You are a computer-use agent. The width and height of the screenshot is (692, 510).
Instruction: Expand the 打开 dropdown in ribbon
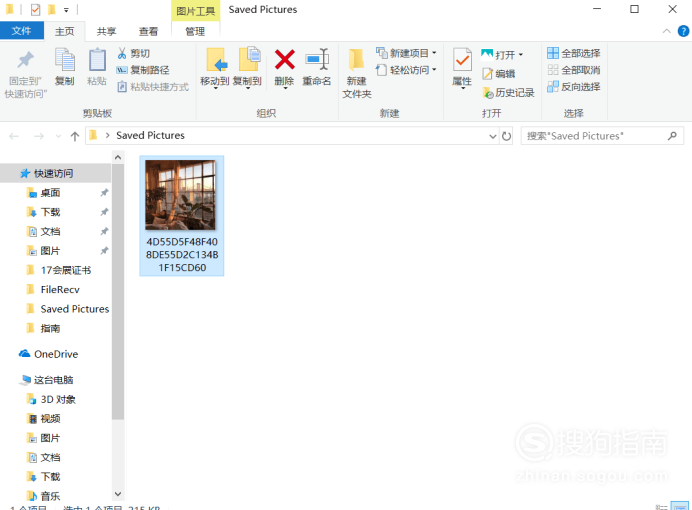pos(502,55)
